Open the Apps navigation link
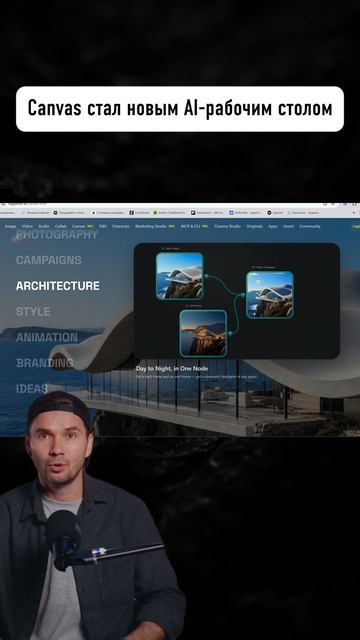 pyautogui.click(x=273, y=226)
